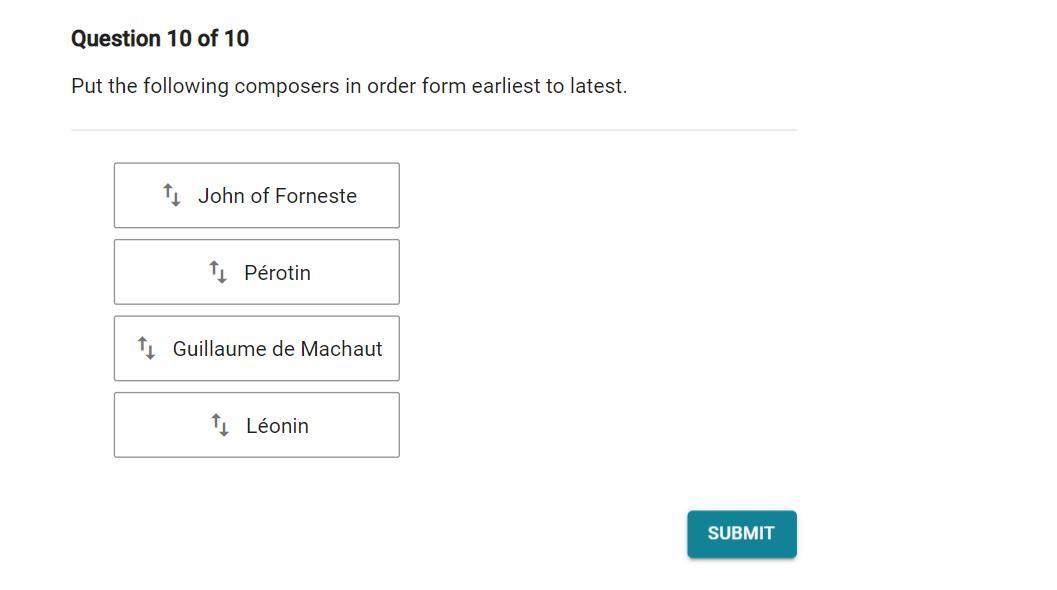
Task: Click the horizontal divider below the question
Action: coord(433,130)
